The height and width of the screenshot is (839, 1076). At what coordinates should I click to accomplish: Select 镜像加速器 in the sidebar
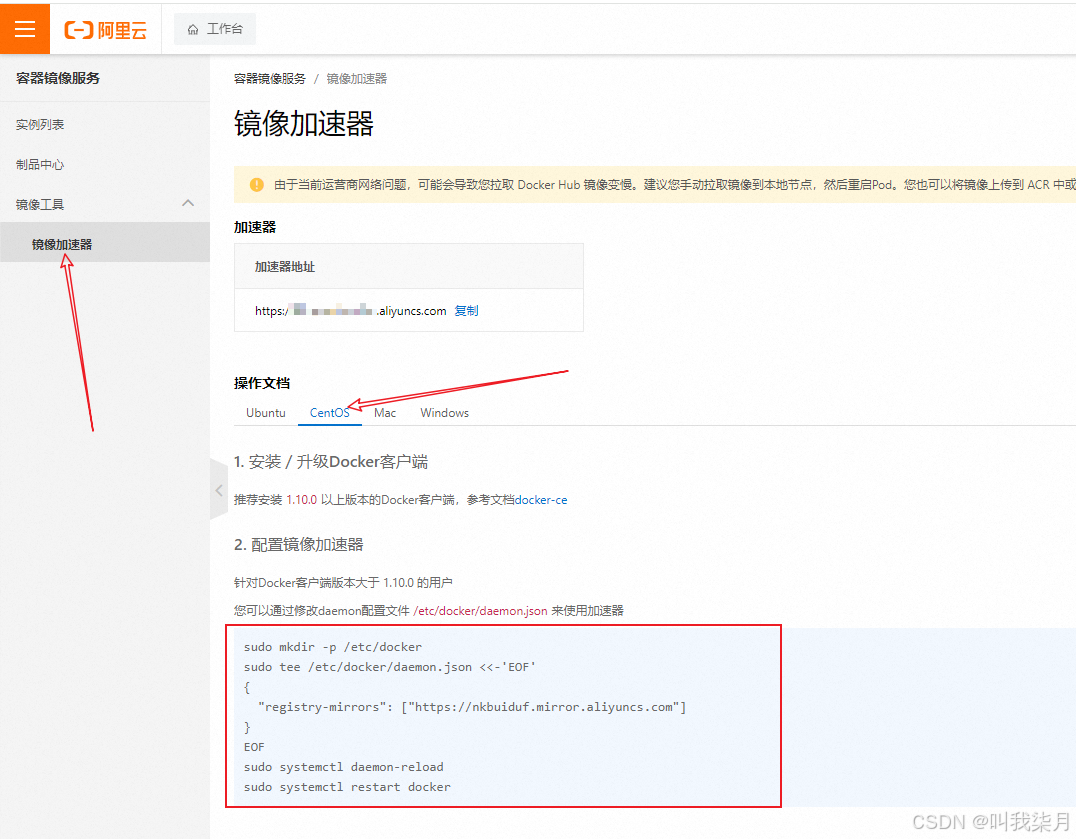(x=105, y=242)
